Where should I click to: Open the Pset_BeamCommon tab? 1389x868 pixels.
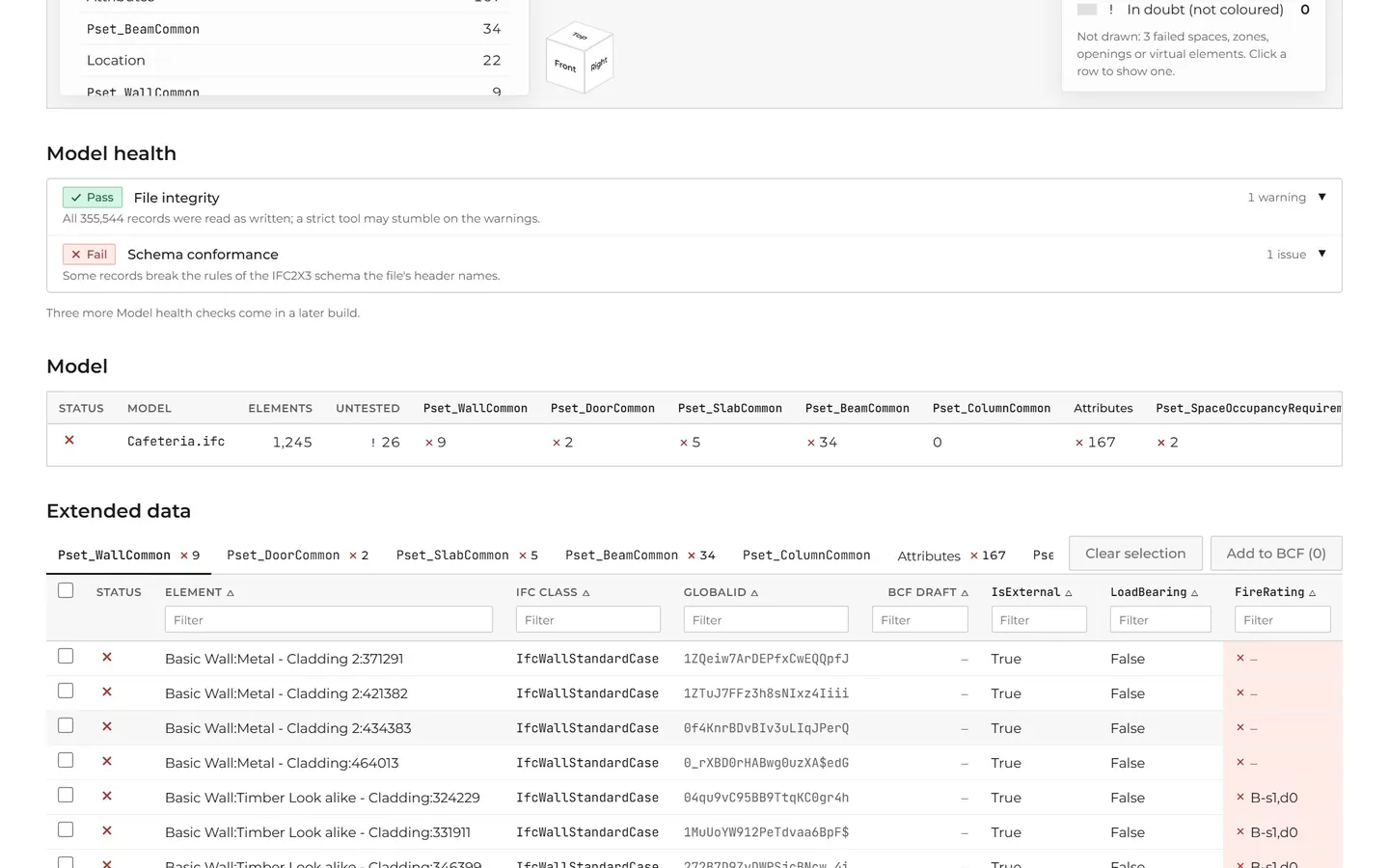640,556
